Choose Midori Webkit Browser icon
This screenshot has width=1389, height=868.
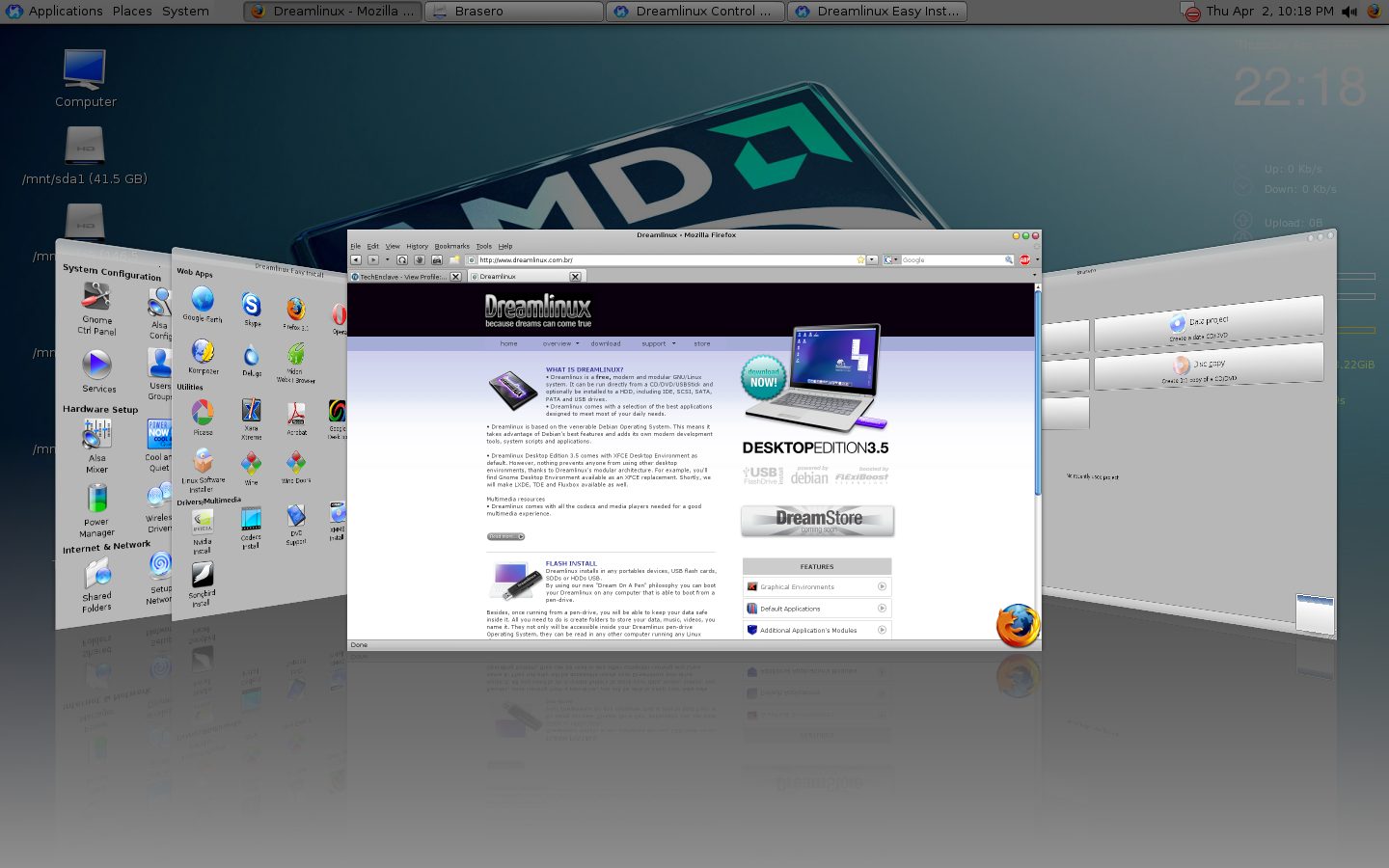(296, 354)
